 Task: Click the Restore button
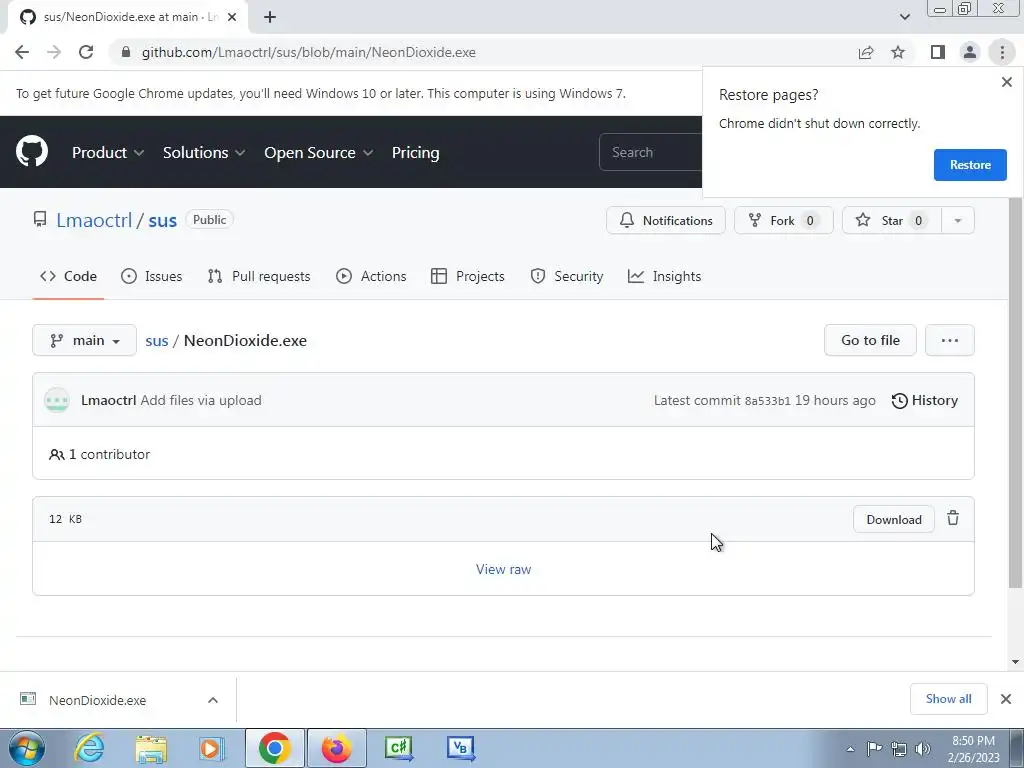970,165
